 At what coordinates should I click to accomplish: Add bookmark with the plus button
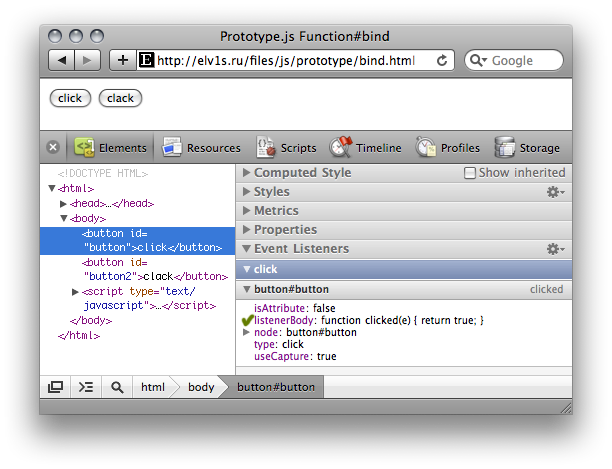(x=123, y=60)
